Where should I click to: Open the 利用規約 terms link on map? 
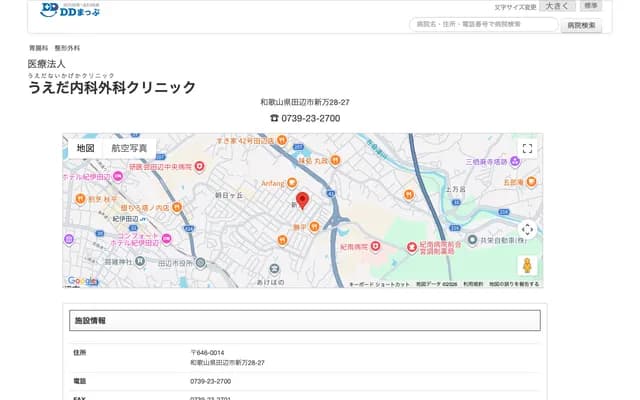tap(472, 284)
